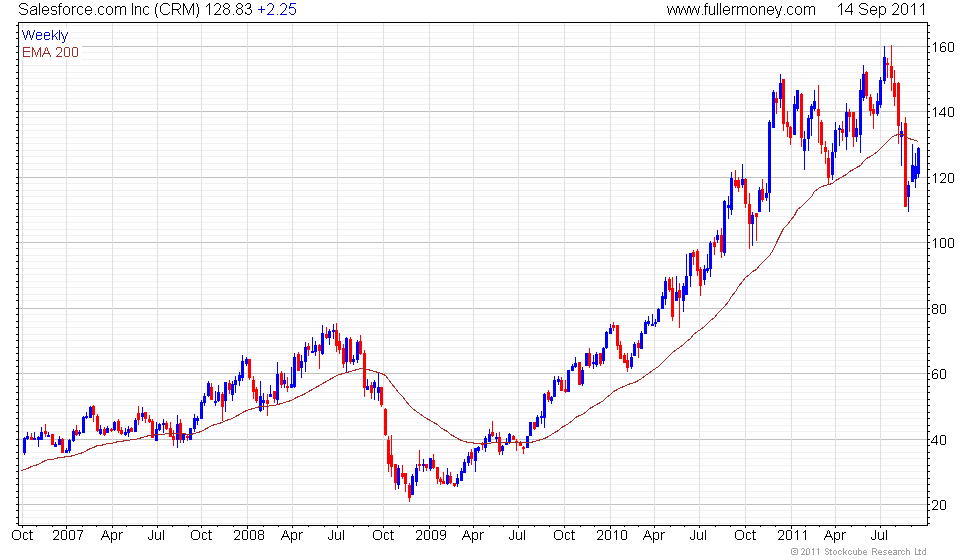980x560 pixels.
Task: Click the +2.25 change value
Action: pos(277,10)
